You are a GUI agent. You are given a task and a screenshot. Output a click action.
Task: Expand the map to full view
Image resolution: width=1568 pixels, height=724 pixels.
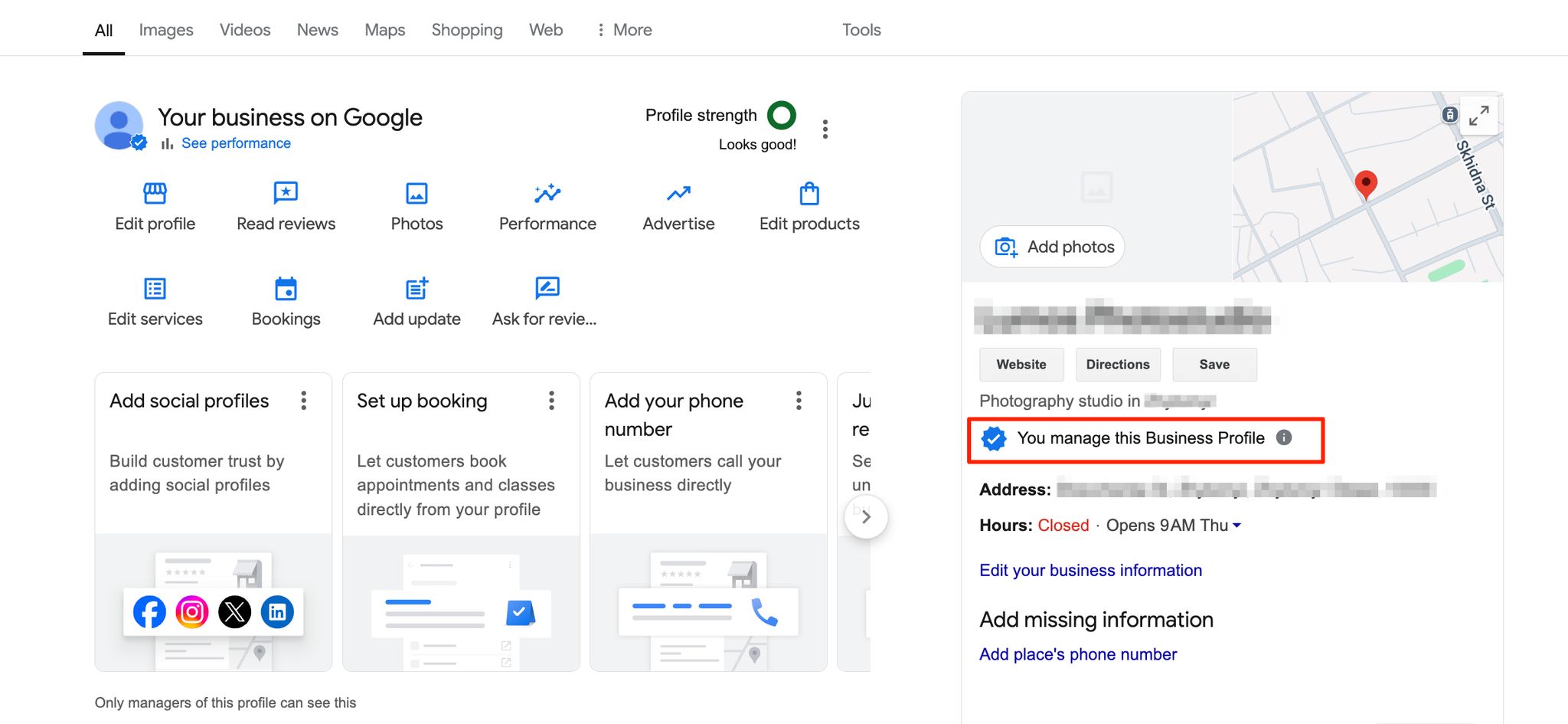pyautogui.click(x=1478, y=116)
